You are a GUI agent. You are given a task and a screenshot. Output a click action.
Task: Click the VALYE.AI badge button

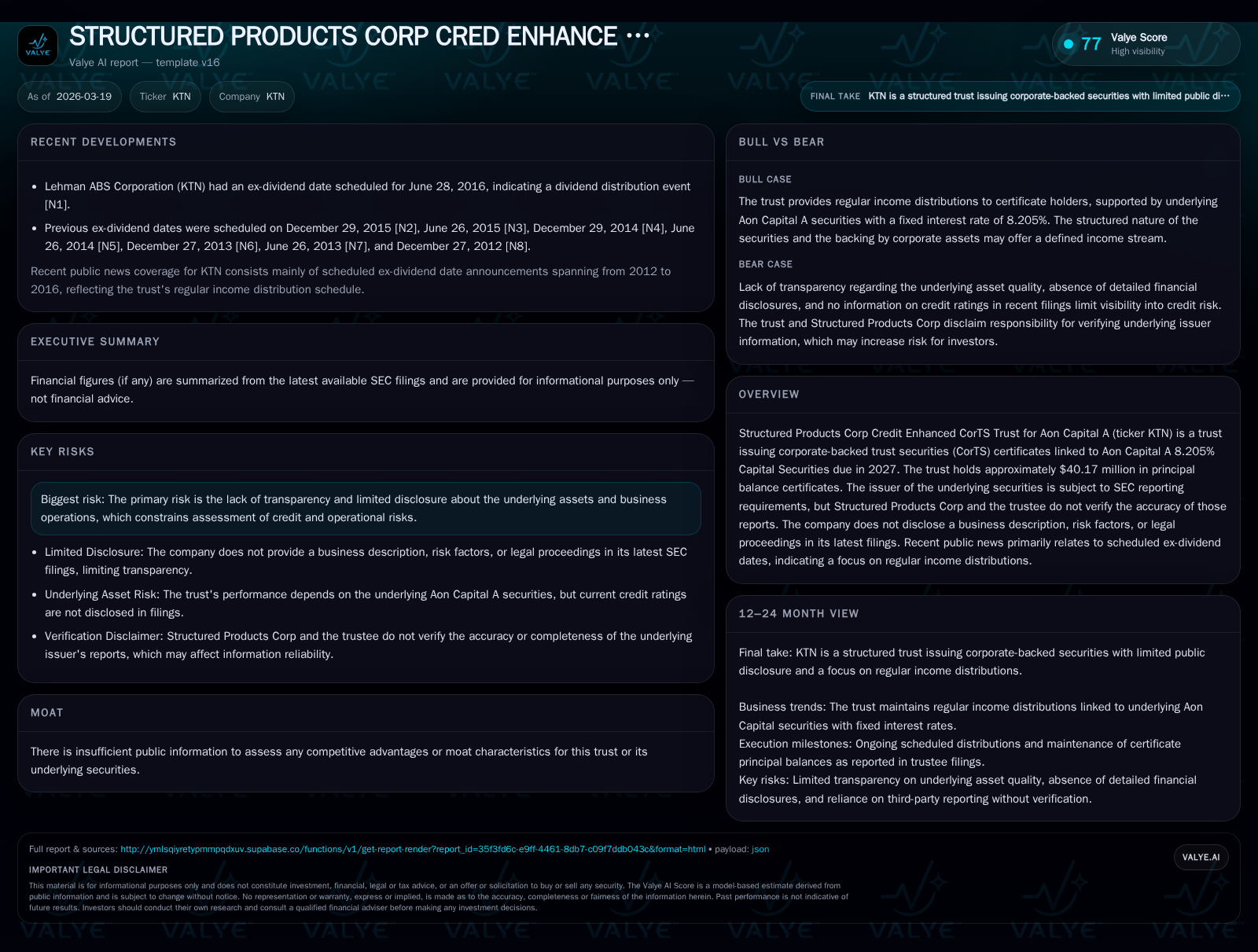[x=1201, y=857]
